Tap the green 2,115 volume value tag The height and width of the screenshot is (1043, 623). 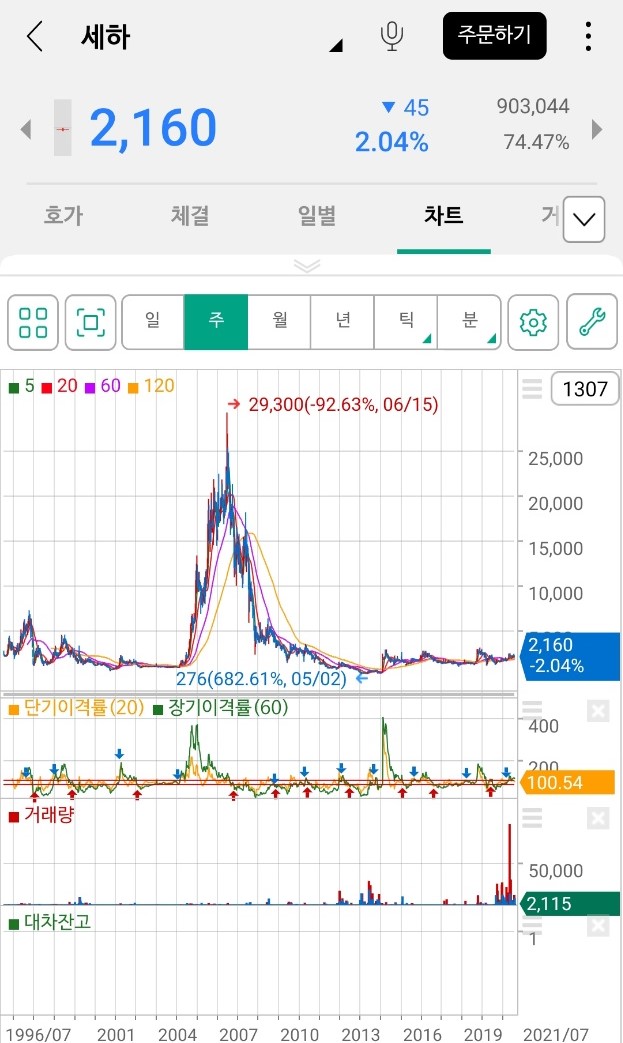tap(570, 903)
